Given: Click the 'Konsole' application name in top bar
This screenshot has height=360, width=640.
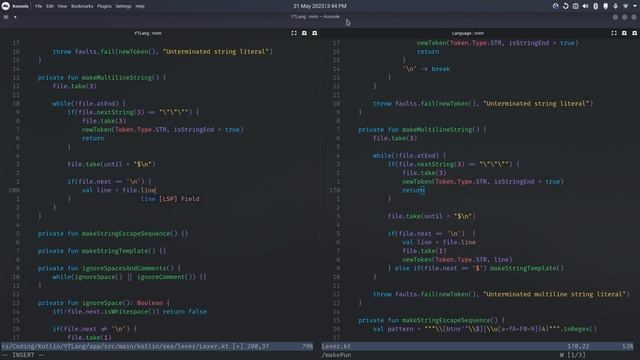Looking at the screenshot, I should coord(20,6).
